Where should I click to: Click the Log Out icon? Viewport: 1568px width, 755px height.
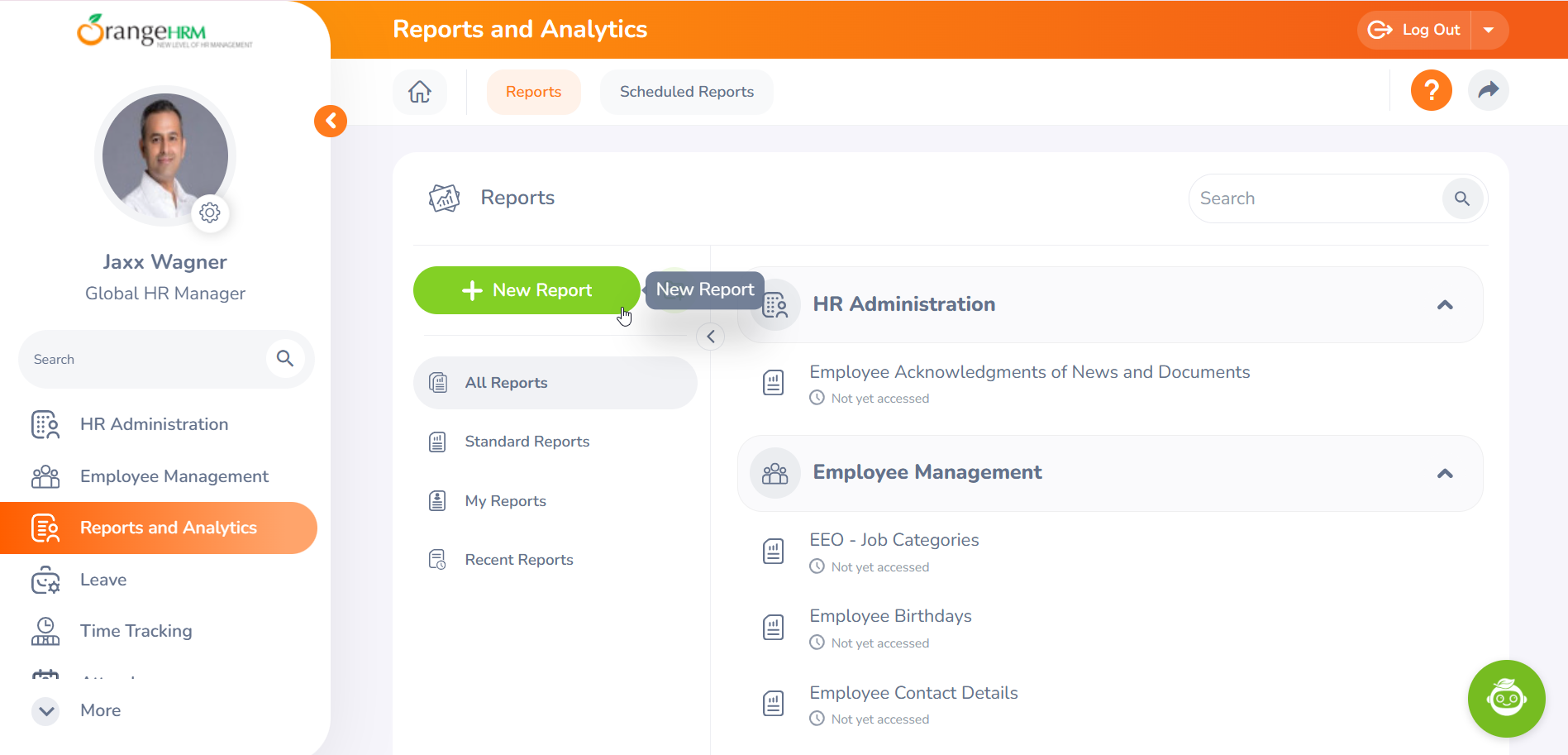tap(1380, 30)
